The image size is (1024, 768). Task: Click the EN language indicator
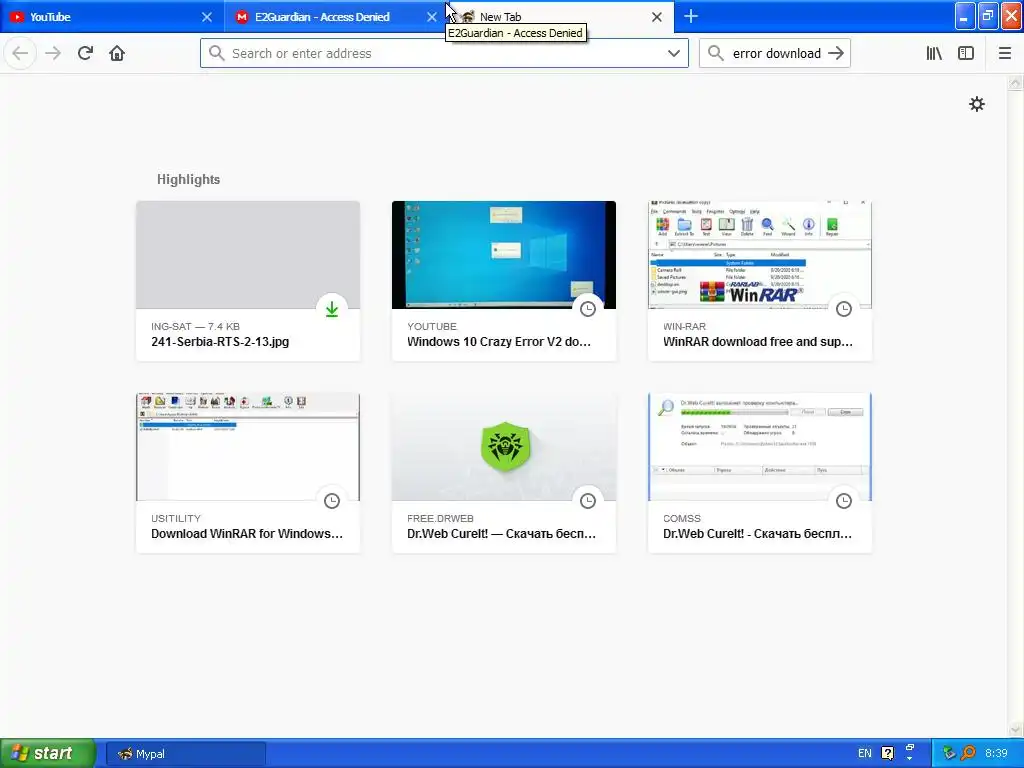pyautogui.click(x=865, y=753)
